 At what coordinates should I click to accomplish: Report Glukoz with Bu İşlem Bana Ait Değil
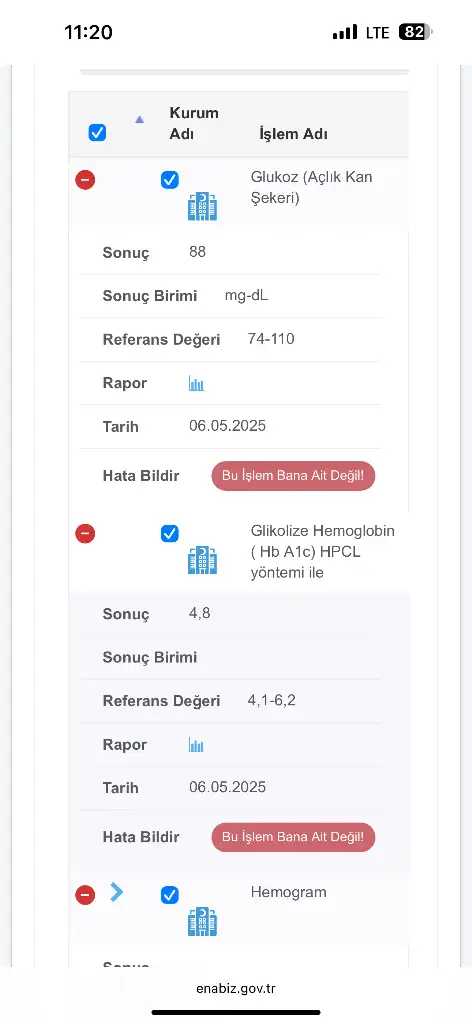(293, 476)
